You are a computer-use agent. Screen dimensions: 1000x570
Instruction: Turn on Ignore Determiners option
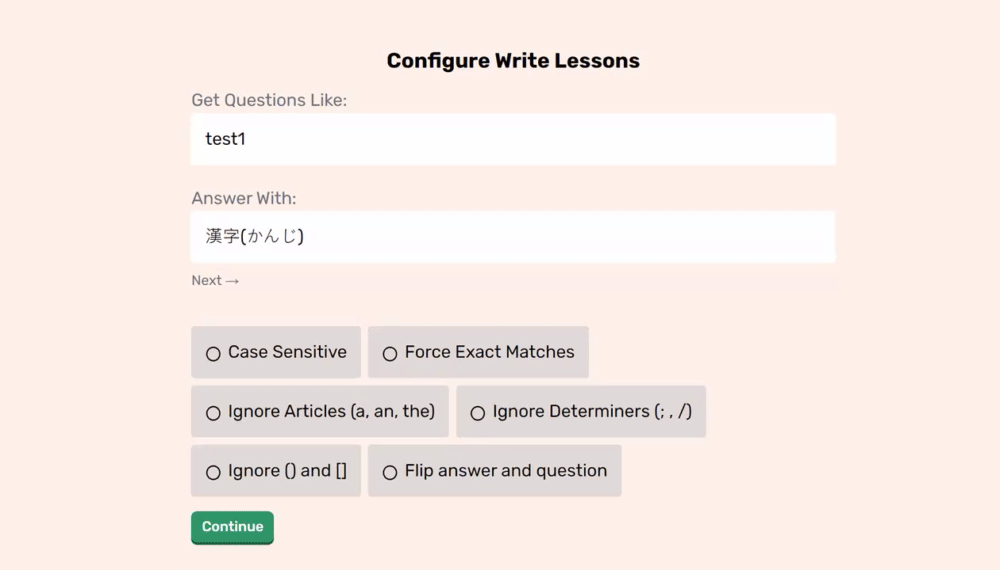(x=581, y=412)
